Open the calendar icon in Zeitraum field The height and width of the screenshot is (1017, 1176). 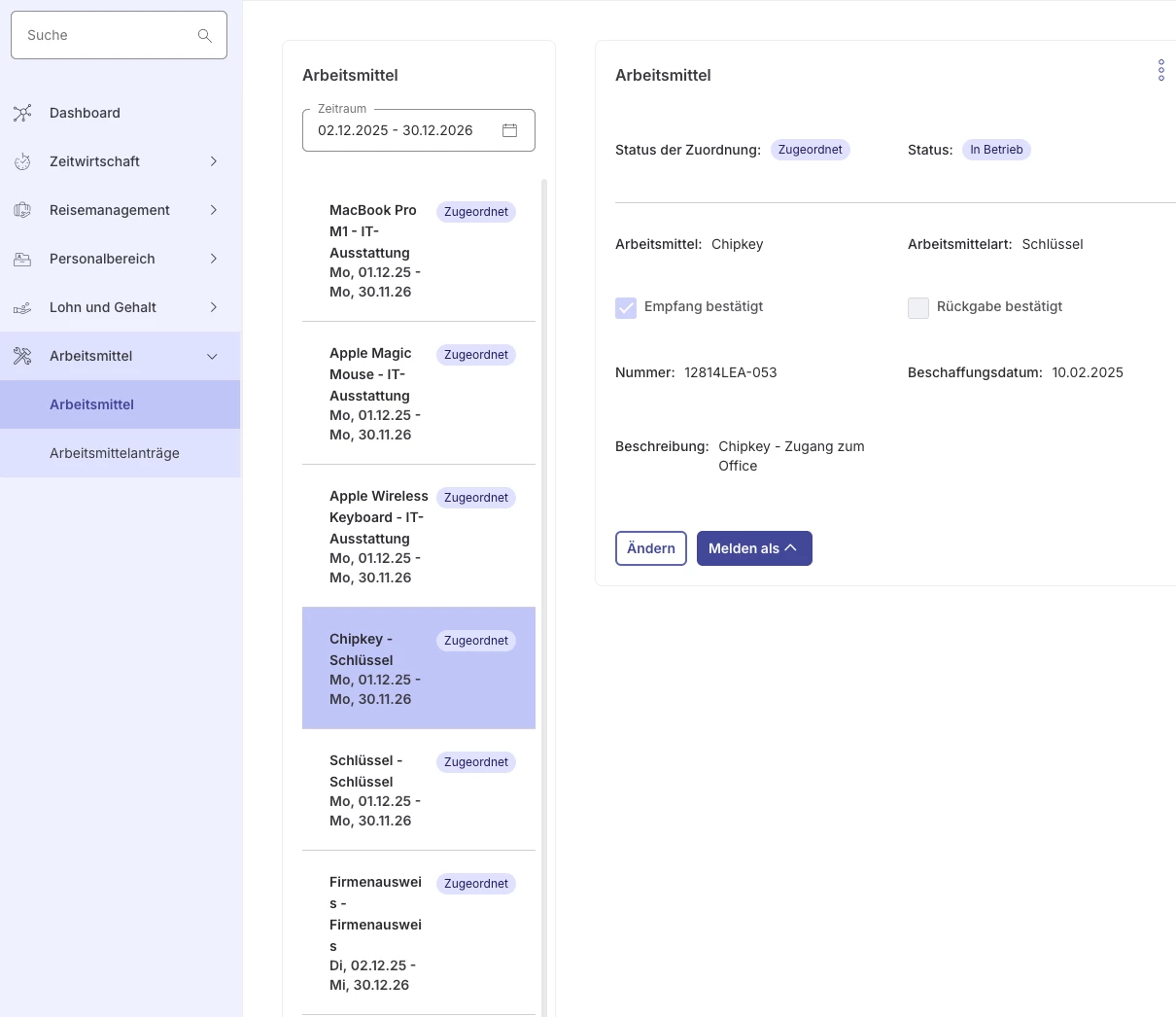pos(509,130)
